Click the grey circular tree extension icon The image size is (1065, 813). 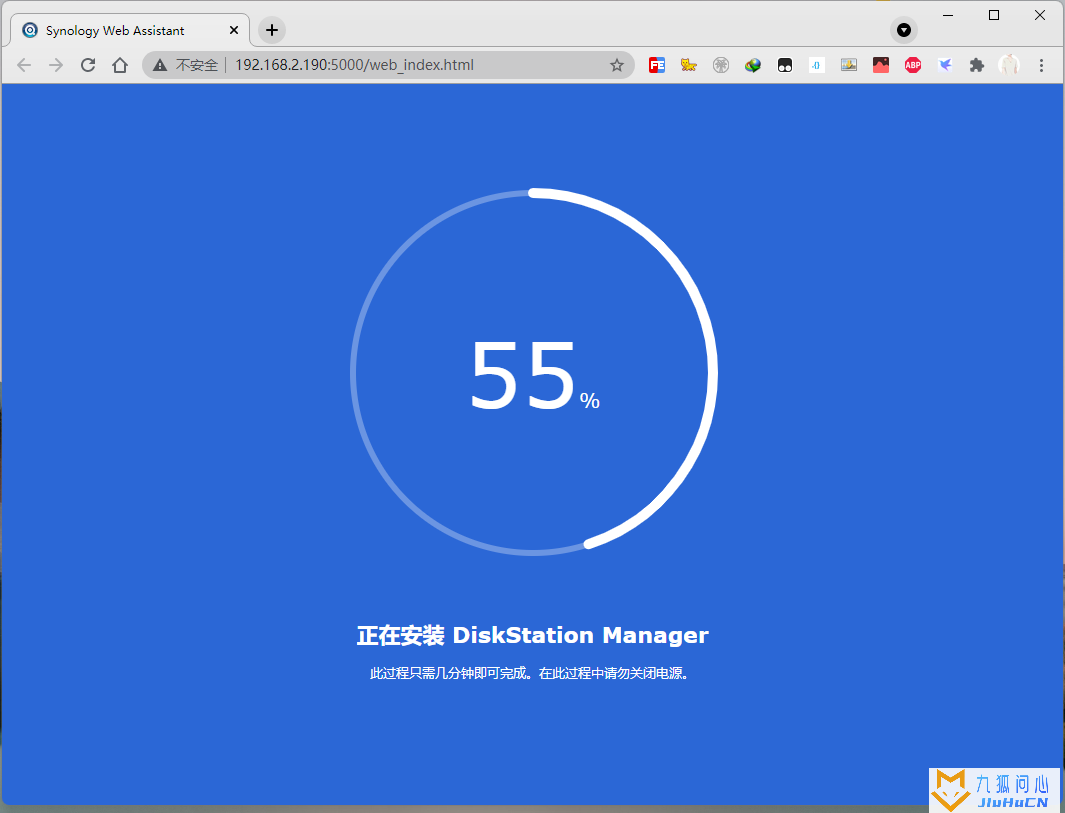[721, 65]
